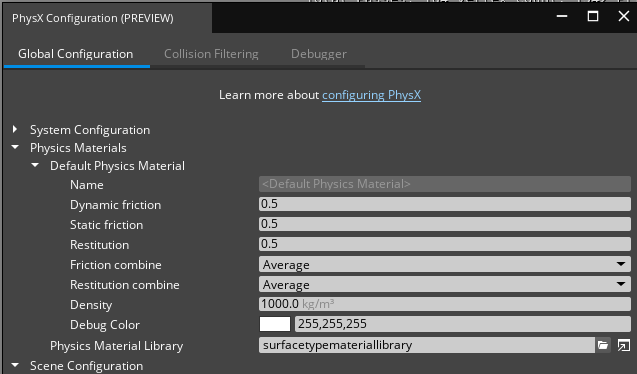Open the configuring PhysX link
637x374 pixels.
pos(371,95)
